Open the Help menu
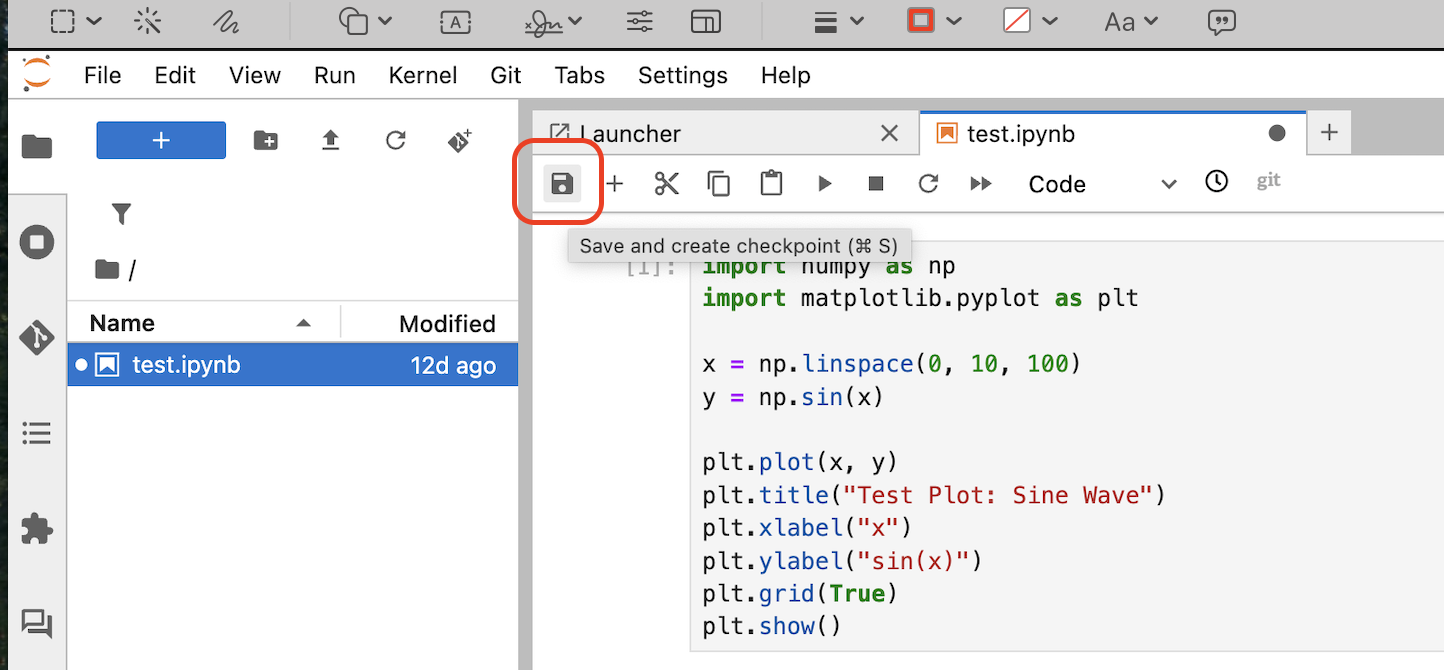The image size is (1444, 670). click(786, 75)
